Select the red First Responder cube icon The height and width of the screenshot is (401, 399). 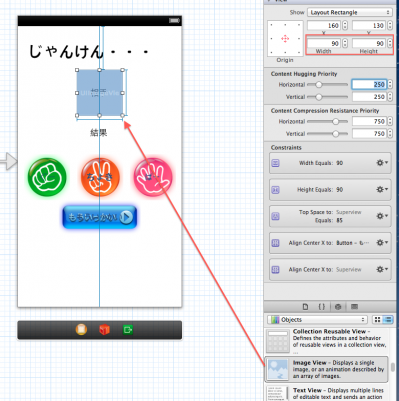104,330
